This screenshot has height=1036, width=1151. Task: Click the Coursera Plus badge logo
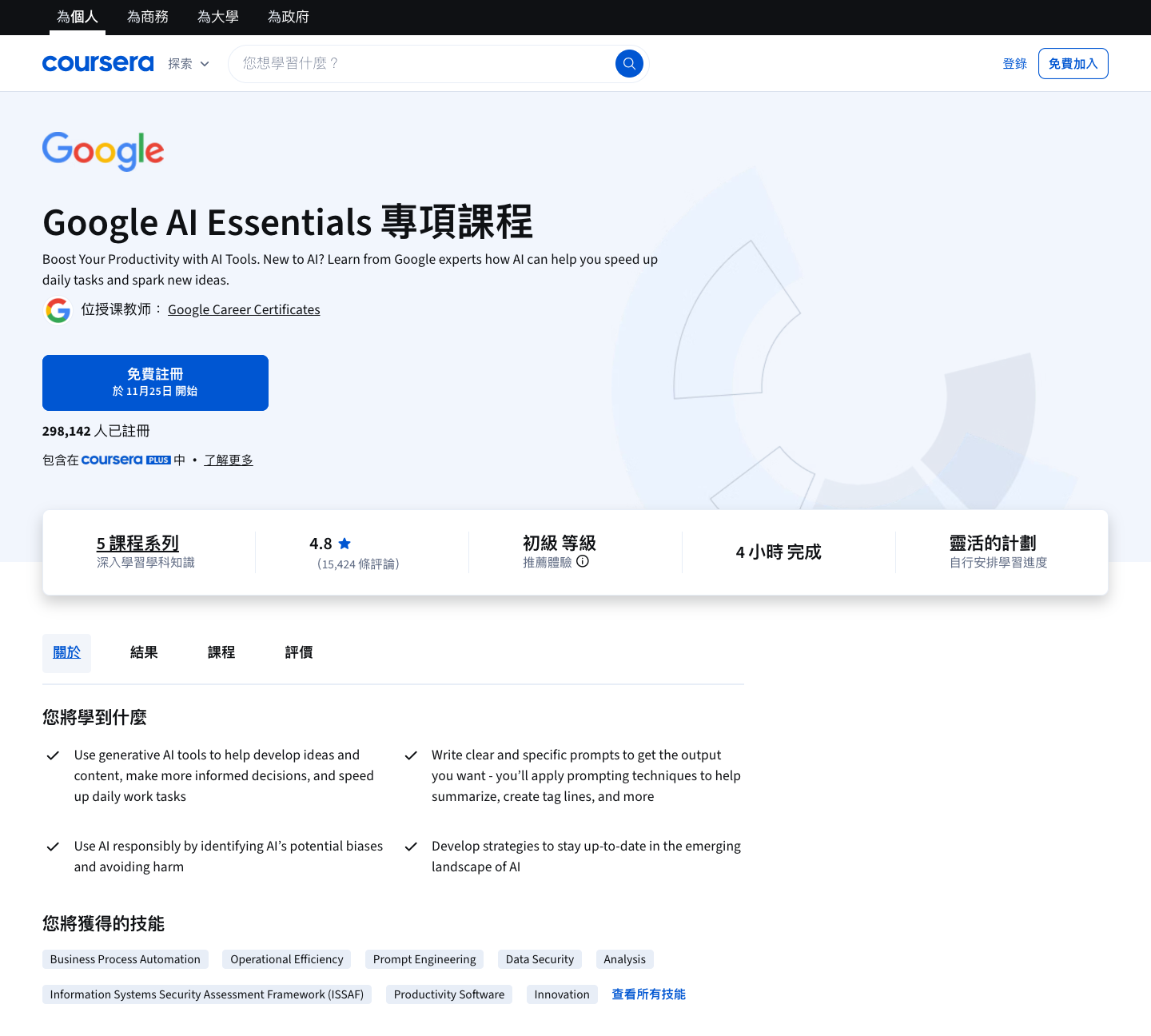click(125, 460)
